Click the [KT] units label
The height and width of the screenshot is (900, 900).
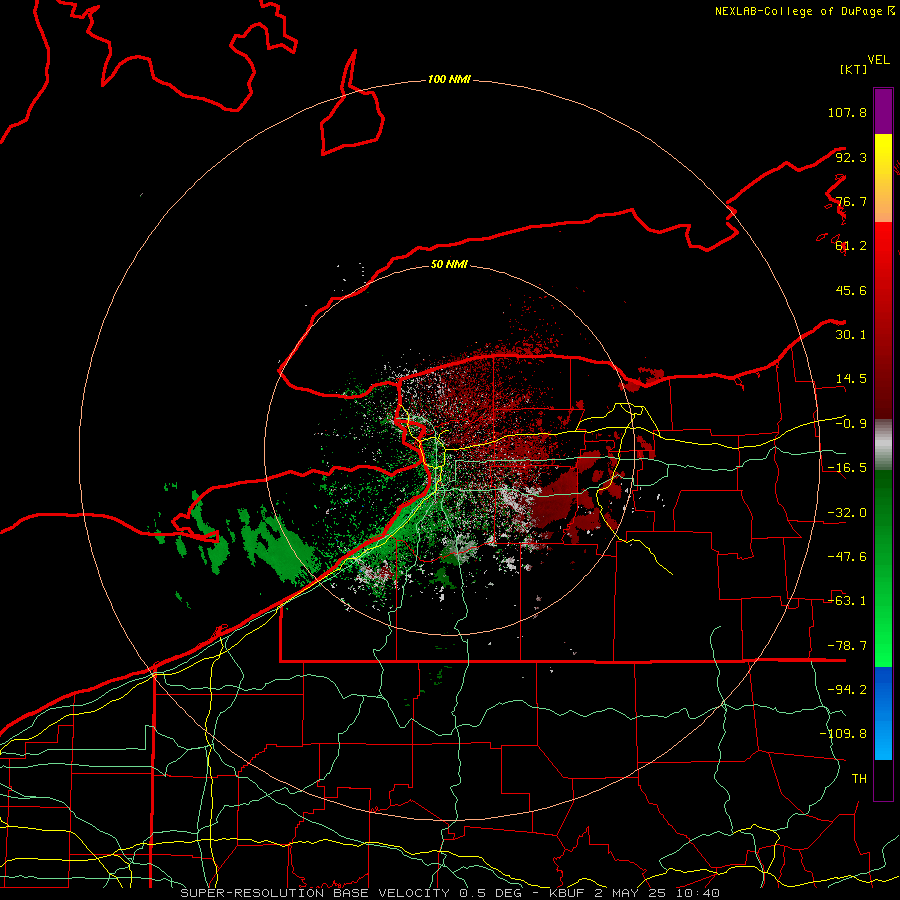pos(854,69)
